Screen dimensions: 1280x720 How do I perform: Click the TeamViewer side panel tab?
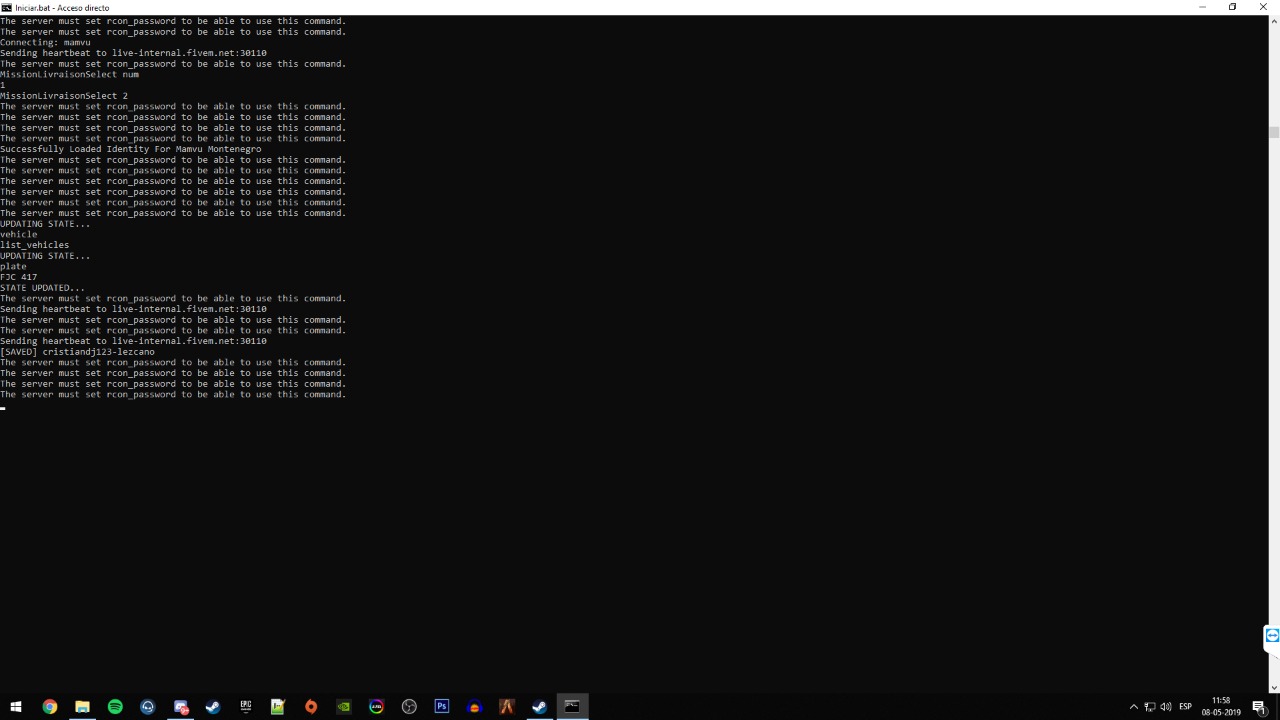coord(1272,637)
